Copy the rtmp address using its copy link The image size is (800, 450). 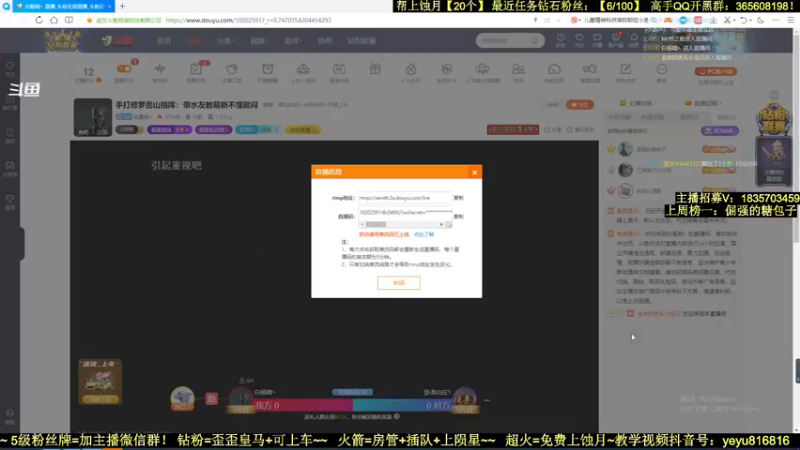[458, 198]
